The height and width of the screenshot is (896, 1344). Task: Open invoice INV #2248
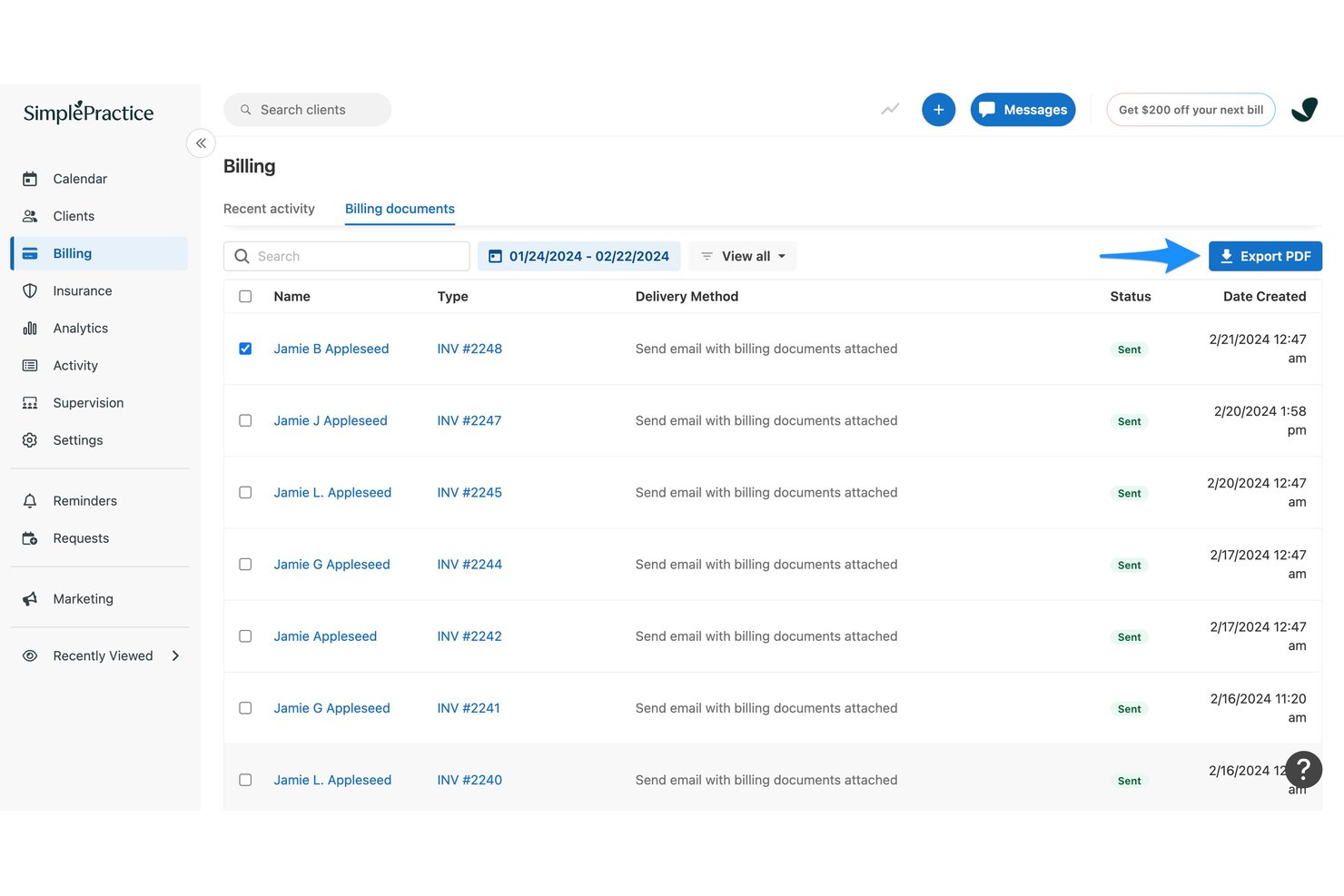(469, 349)
